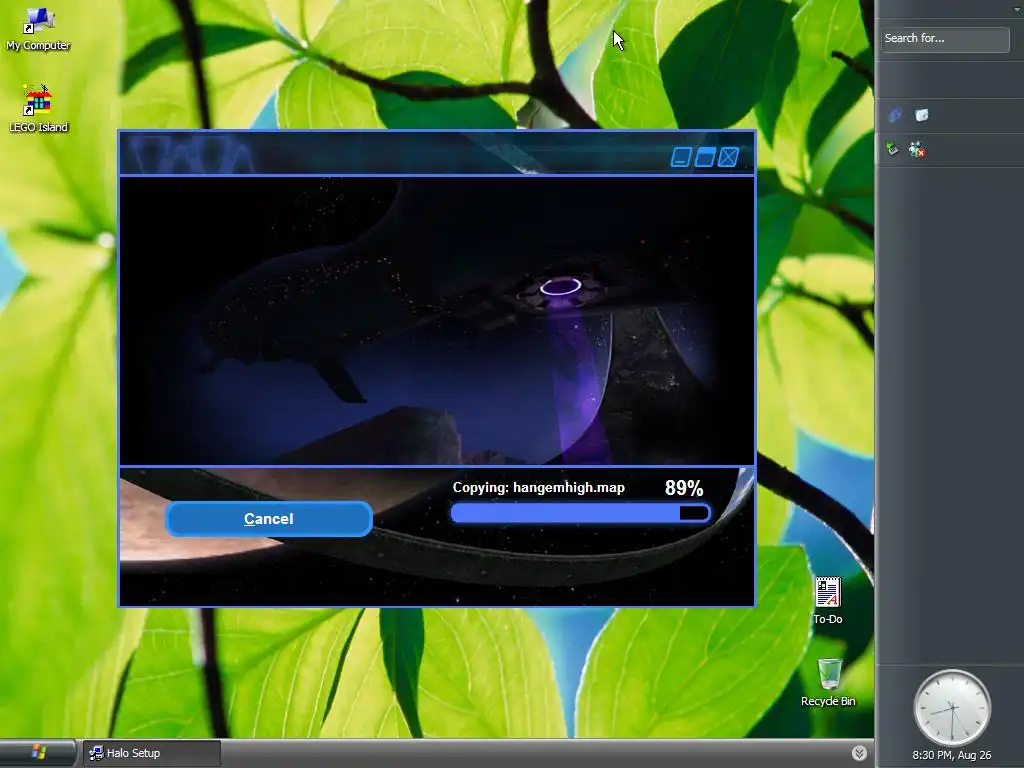Click the blue faded sidebar icon
Screen dimensions: 1024x768
895,116
